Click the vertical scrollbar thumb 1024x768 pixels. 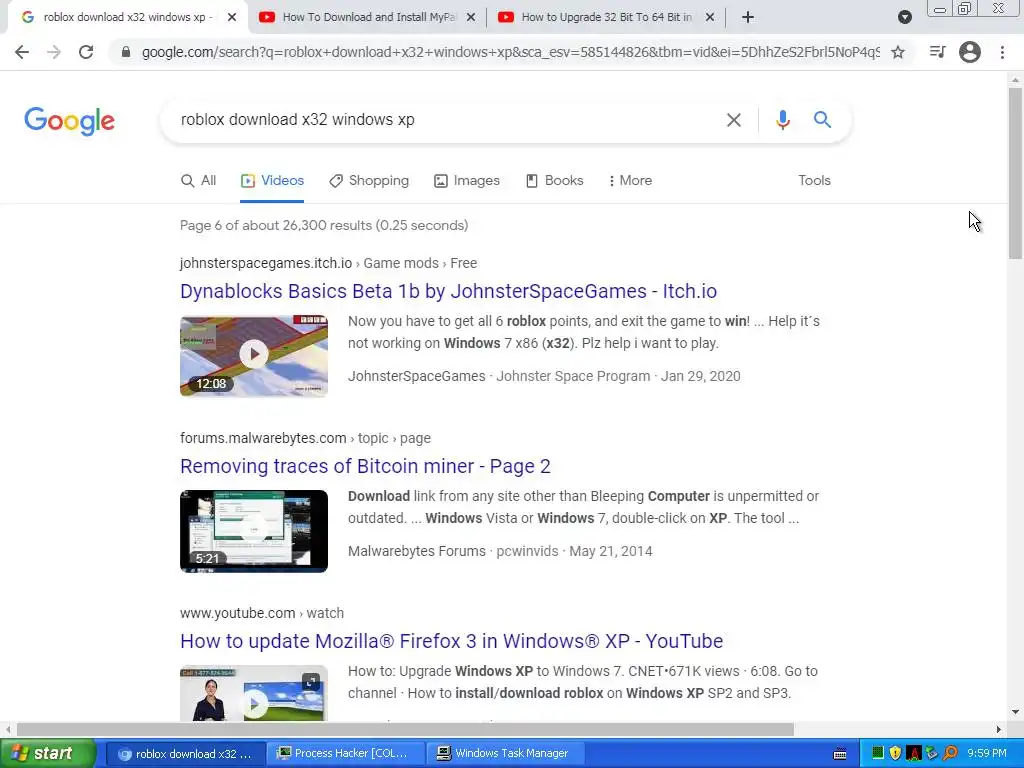(1016, 173)
